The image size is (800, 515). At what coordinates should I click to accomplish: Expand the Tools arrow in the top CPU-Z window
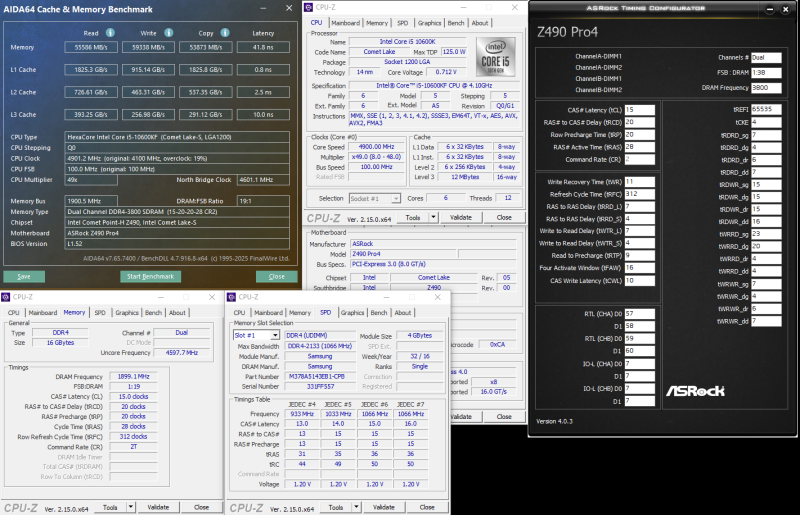click(433, 217)
